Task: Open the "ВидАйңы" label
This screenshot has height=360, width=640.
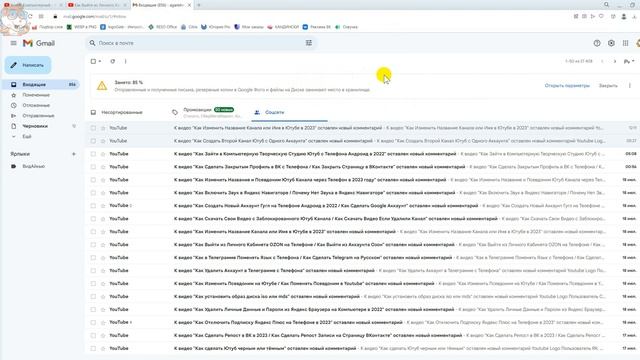Action: (33, 166)
